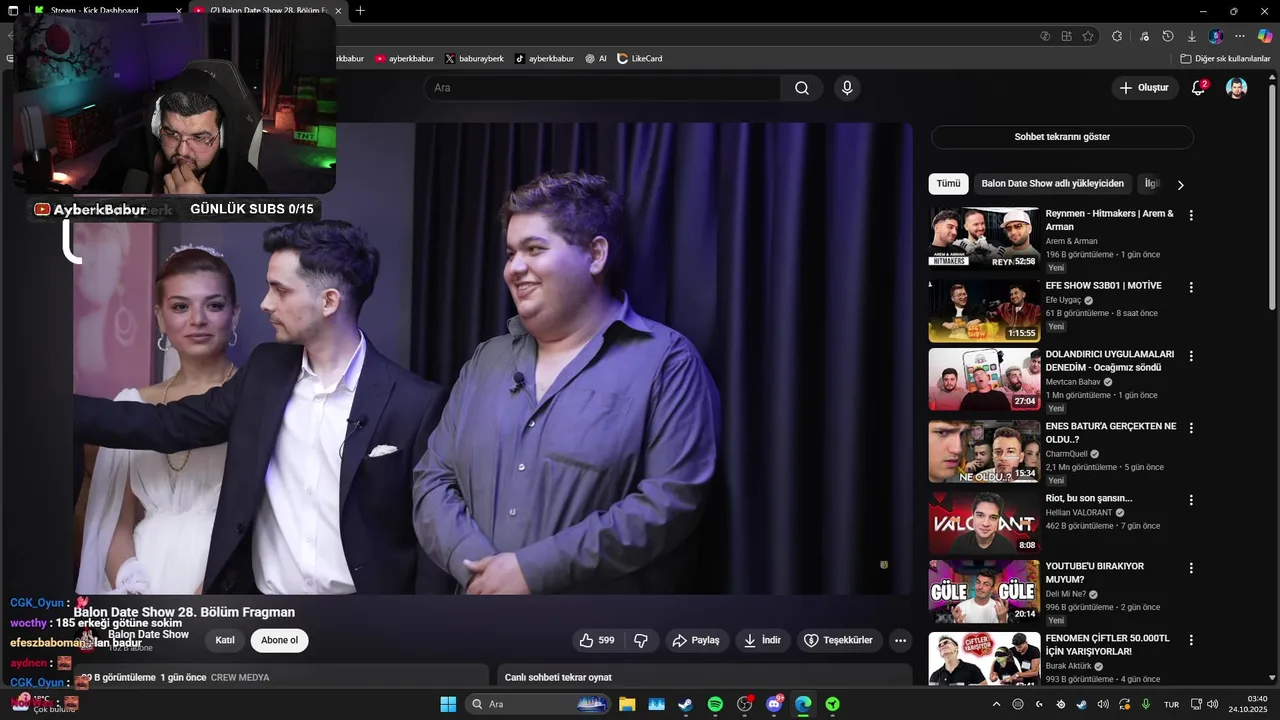Open File Explorer from taskbar
The width and height of the screenshot is (1280, 720).
pos(627,704)
